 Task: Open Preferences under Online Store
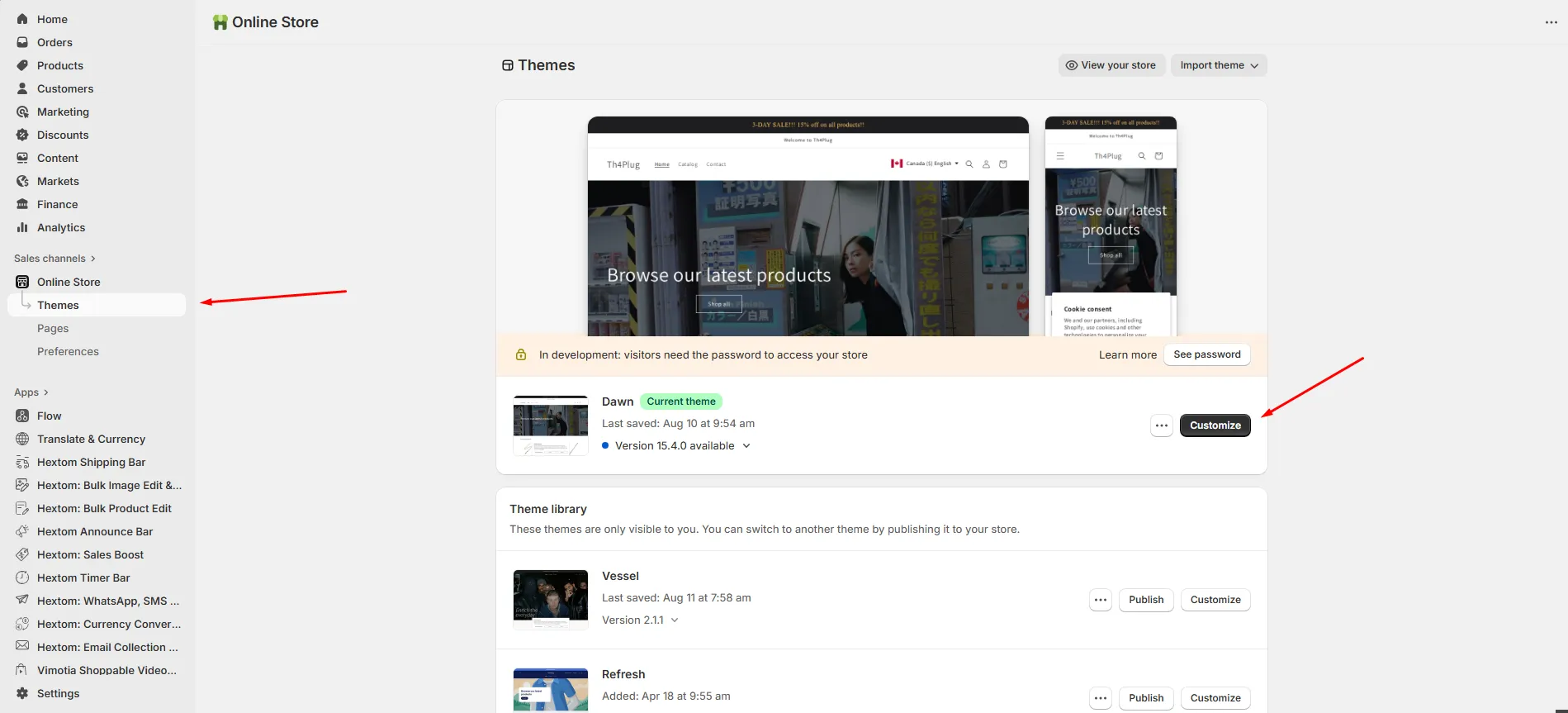click(x=68, y=351)
